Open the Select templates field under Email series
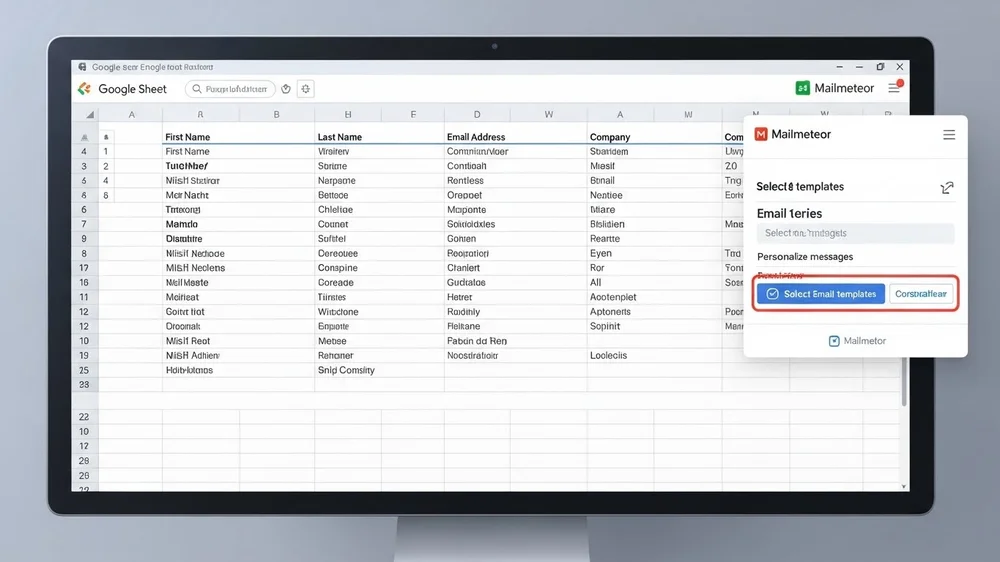The image size is (1000, 562). coord(855,233)
